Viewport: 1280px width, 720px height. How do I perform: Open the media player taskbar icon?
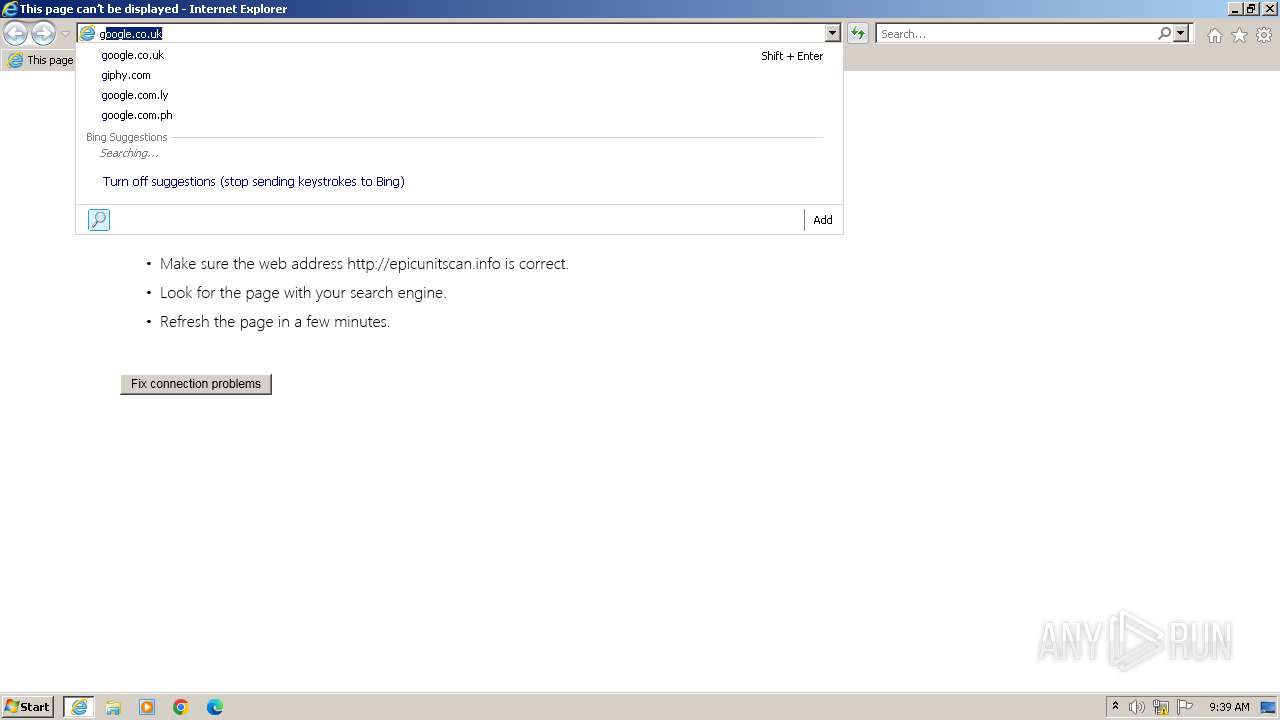(x=147, y=707)
